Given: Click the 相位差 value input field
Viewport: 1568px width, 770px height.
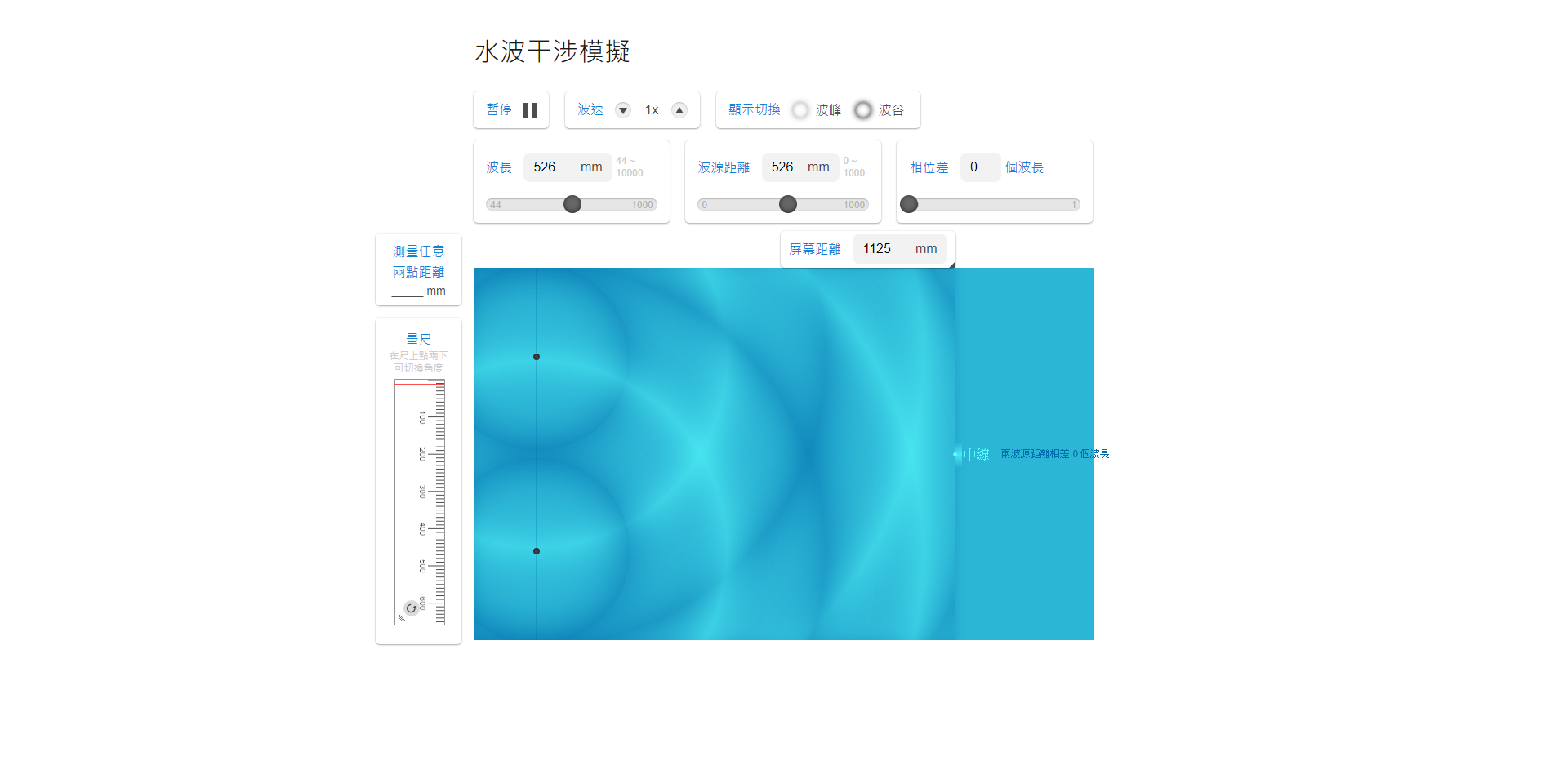Looking at the screenshot, I should pyautogui.click(x=979, y=167).
